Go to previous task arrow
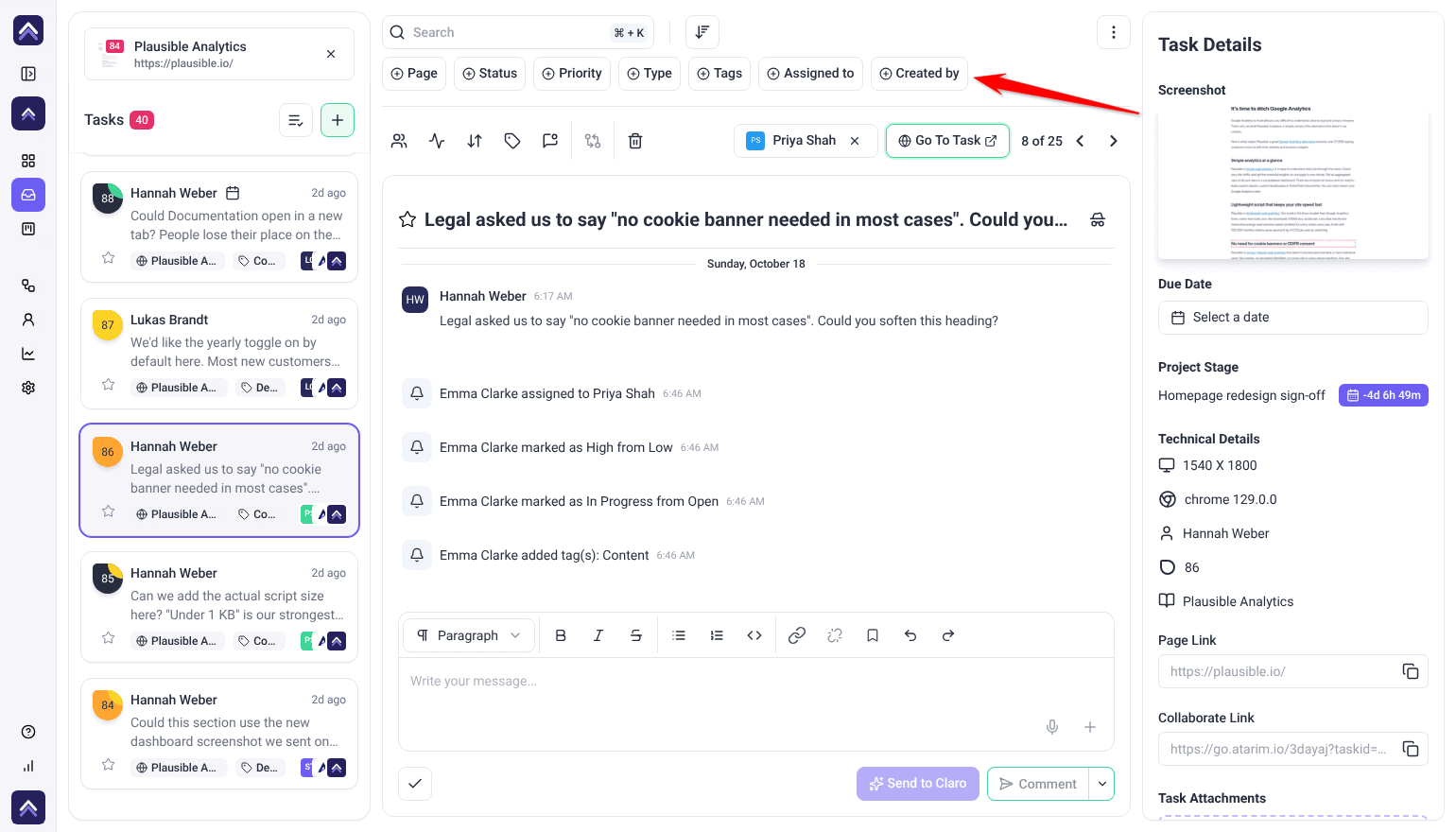This screenshot has width=1456, height=832. (x=1080, y=141)
